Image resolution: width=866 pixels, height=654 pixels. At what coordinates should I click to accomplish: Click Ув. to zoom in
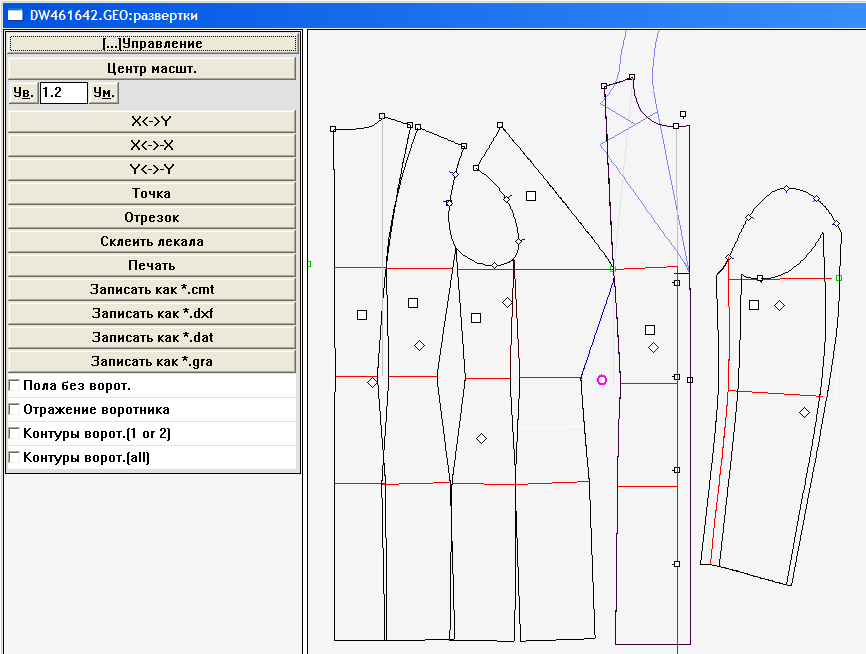pyautogui.click(x=23, y=92)
